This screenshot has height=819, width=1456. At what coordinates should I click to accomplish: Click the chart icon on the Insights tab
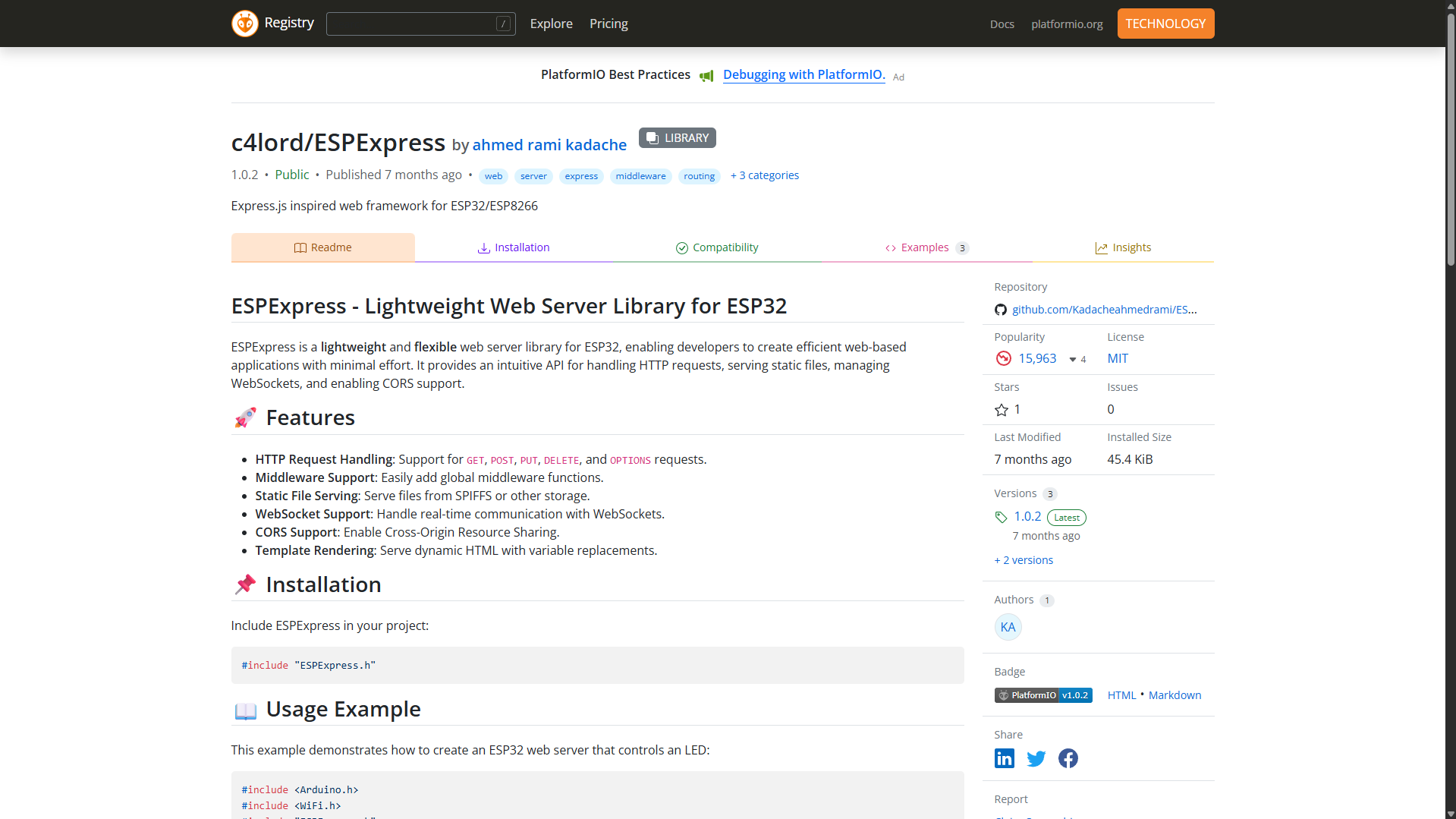1102,247
